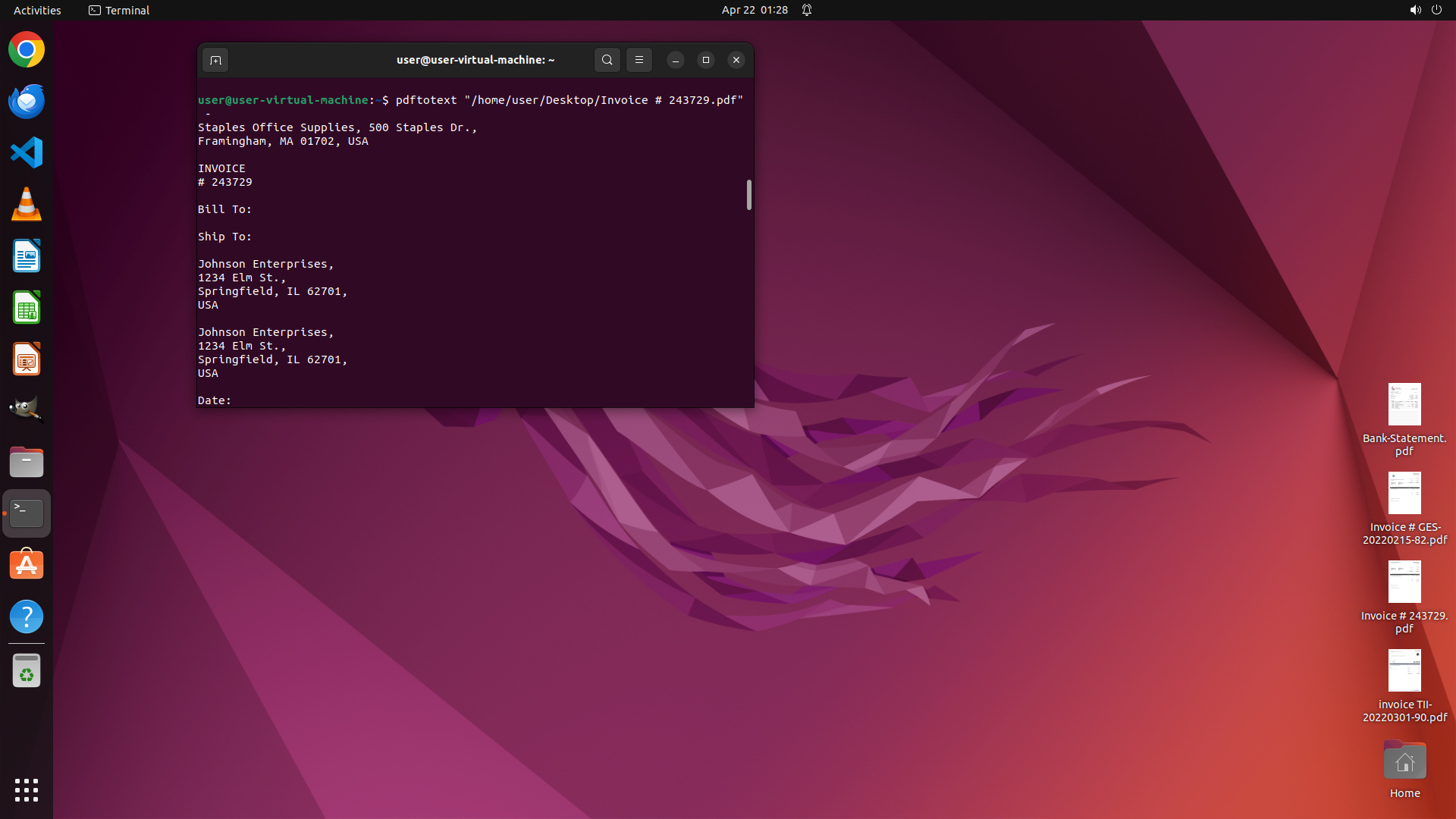1456x819 pixels.
Task: Click Activities in the top bar
Action: point(37,10)
